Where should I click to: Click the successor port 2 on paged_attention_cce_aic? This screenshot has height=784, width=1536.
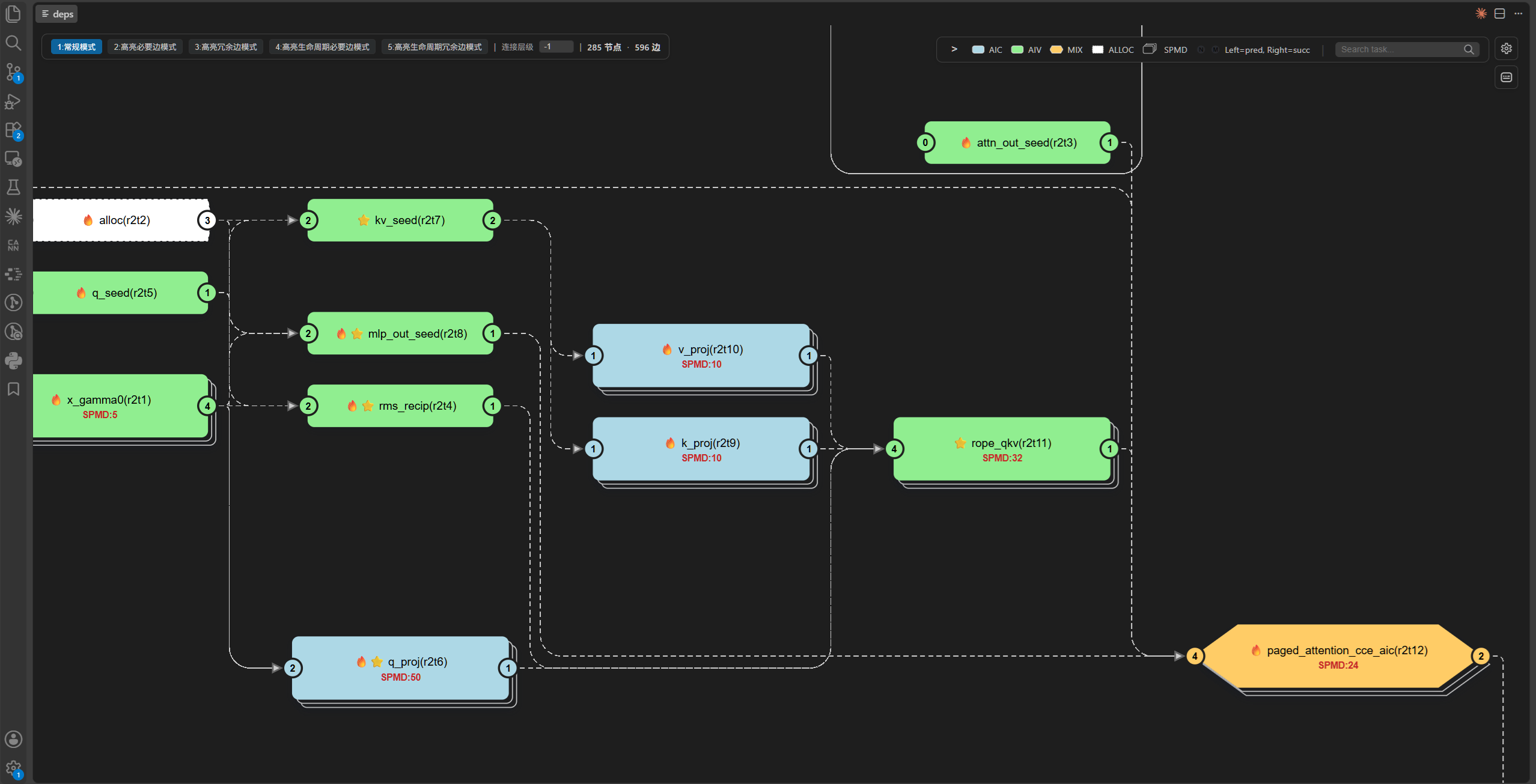pyautogui.click(x=1481, y=656)
